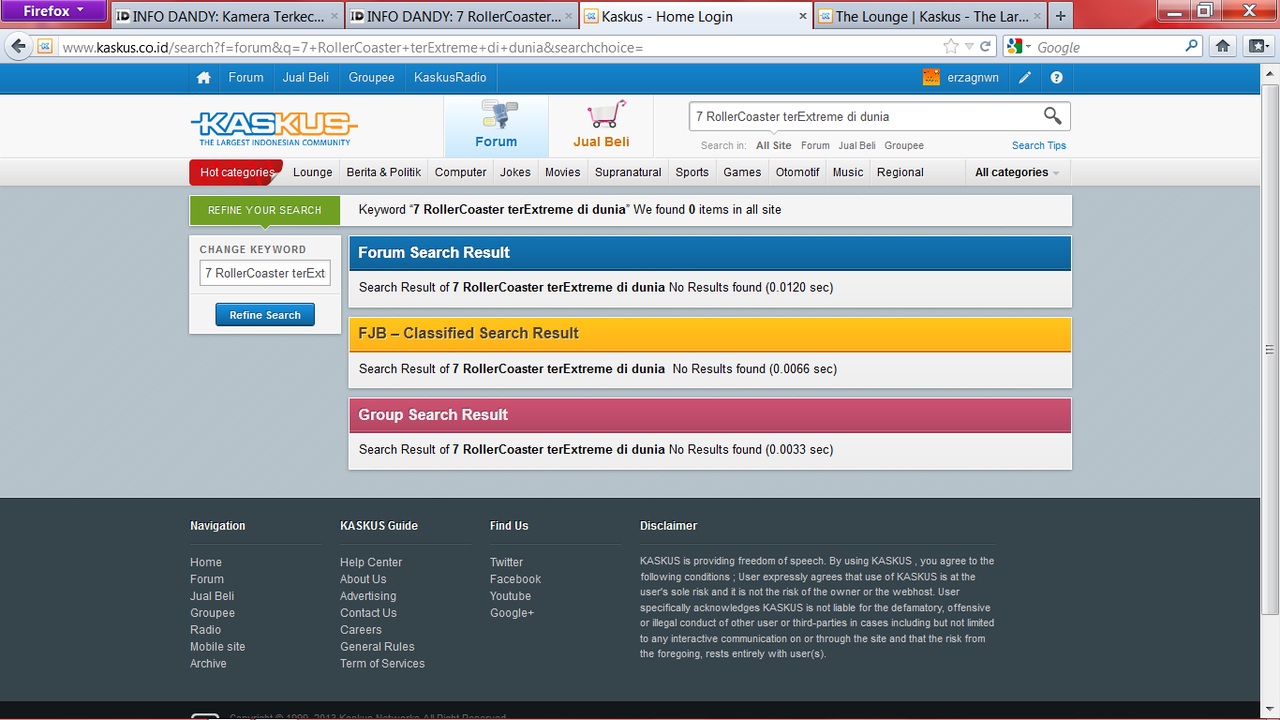Open a new tab with the plus button
Viewport: 1280px width, 720px height.
click(x=1060, y=16)
